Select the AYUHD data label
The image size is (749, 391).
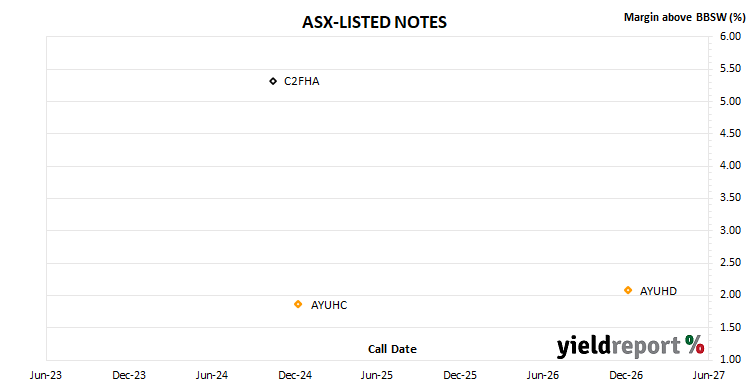pos(658,291)
